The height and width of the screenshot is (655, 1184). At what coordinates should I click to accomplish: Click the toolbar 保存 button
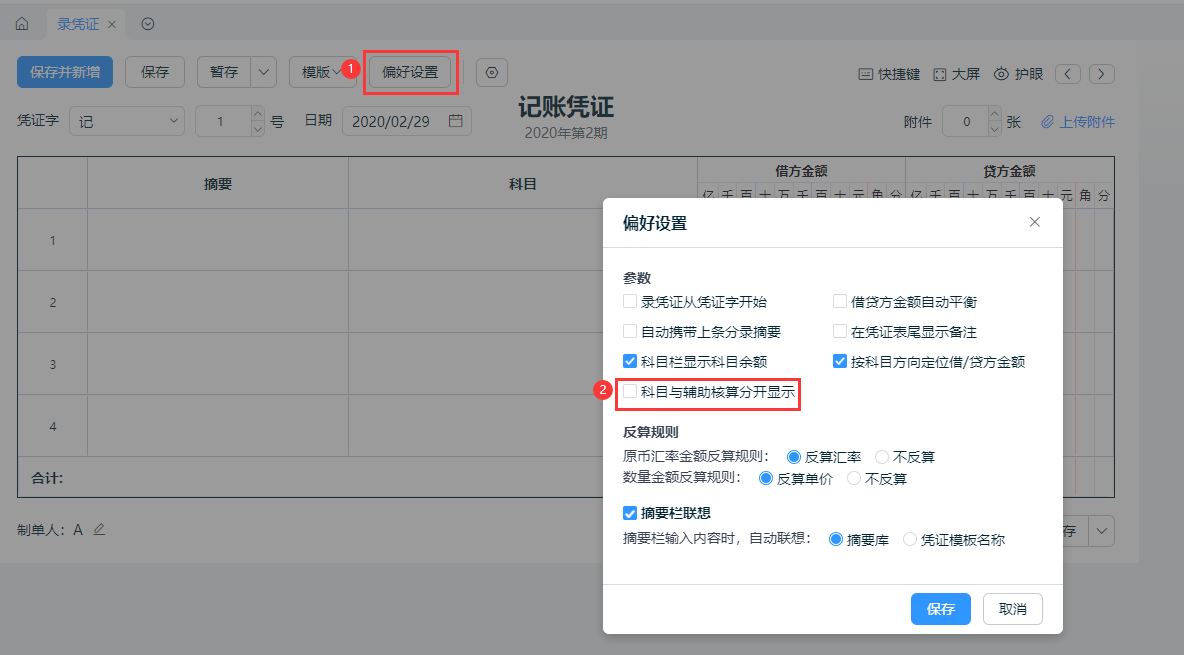click(x=155, y=72)
